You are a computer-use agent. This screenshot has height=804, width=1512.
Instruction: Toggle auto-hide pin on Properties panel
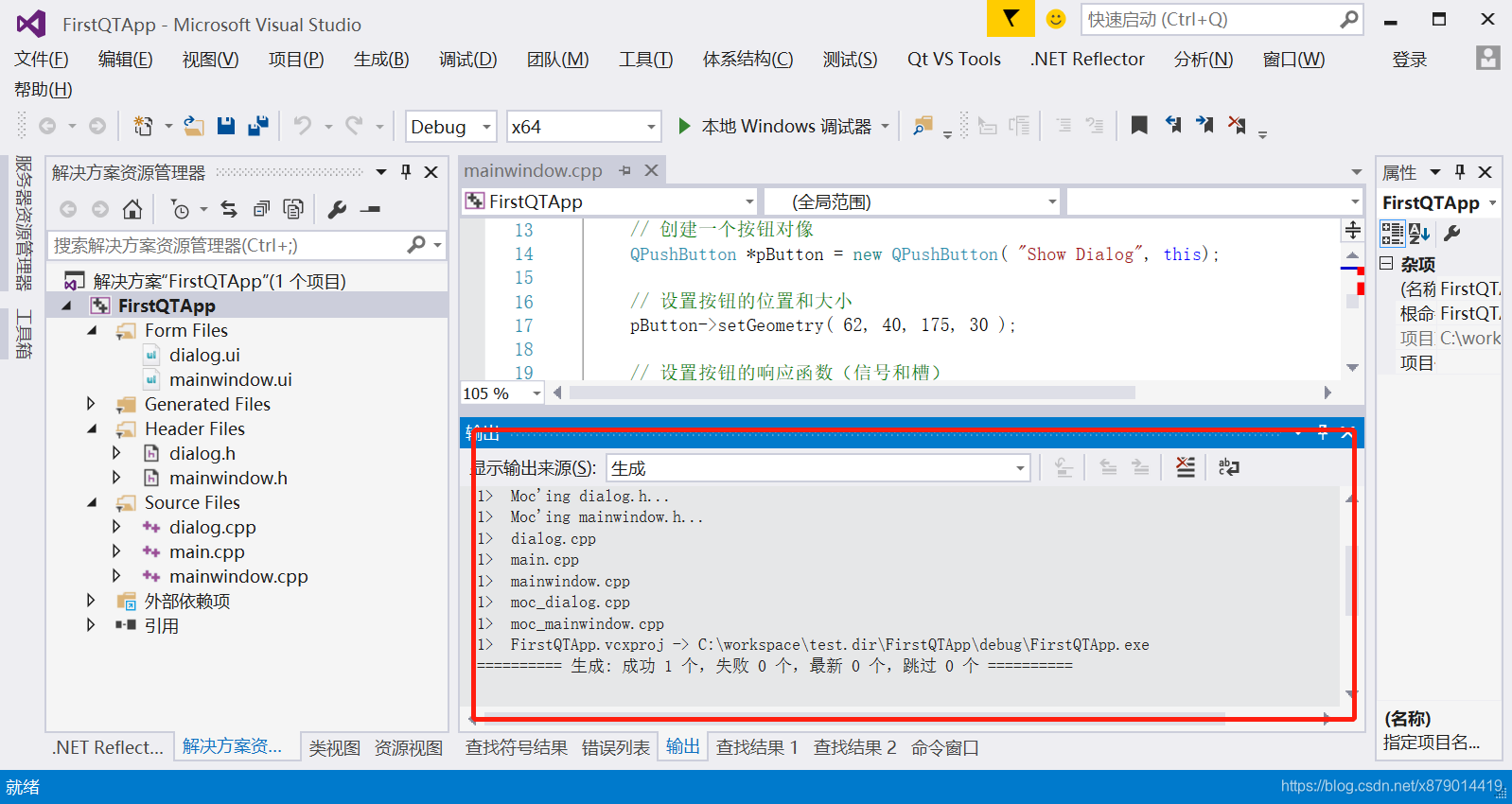[1460, 172]
